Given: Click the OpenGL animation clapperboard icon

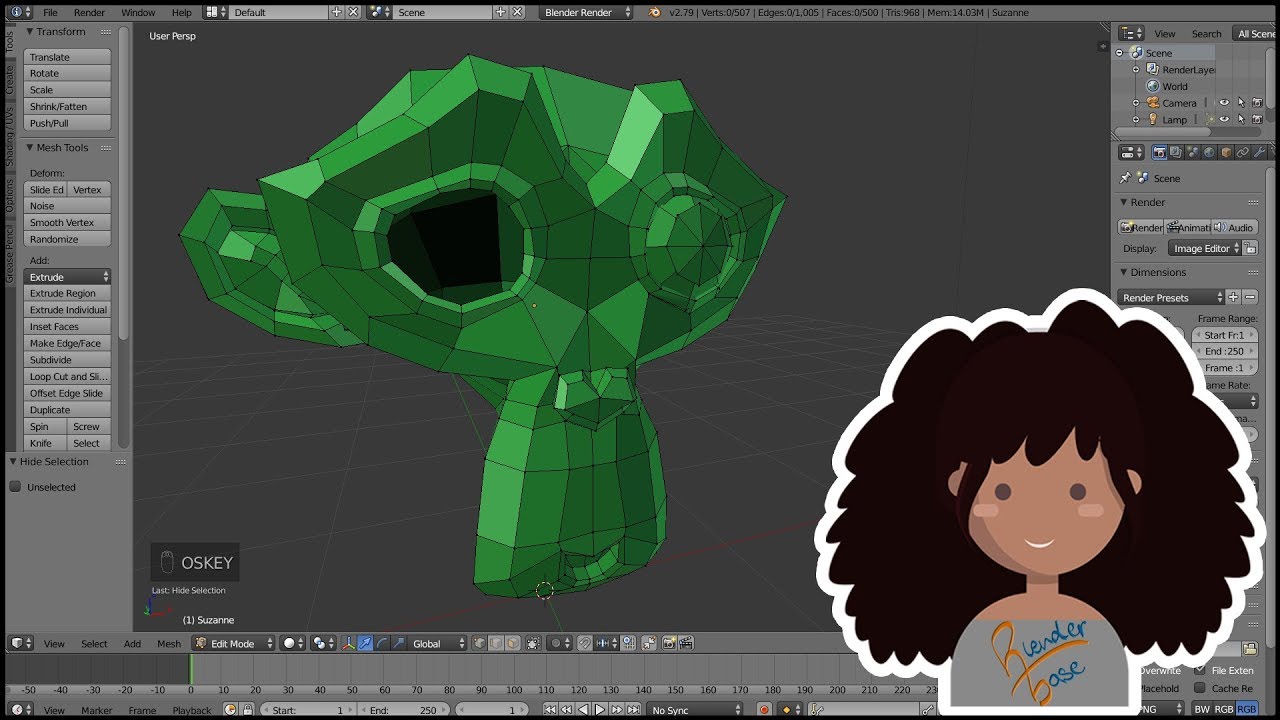Looking at the screenshot, I should (x=687, y=643).
